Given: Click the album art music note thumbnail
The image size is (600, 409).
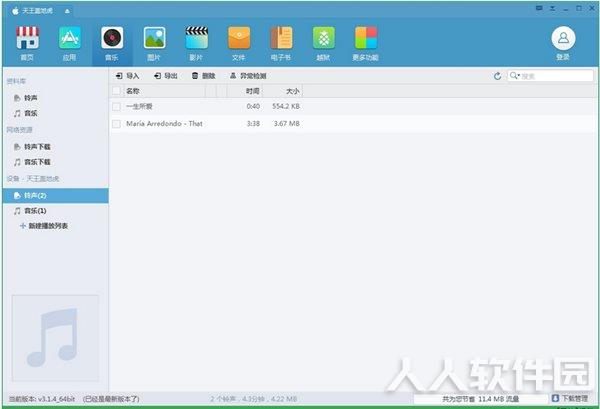Looking at the screenshot, I should tap(55, 338).
